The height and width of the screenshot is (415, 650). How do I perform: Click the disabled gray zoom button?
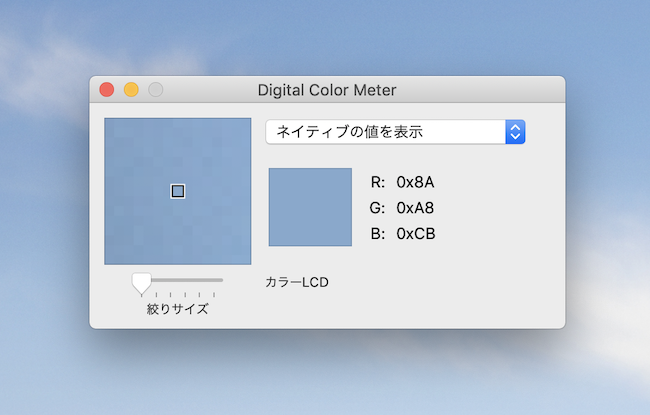pos(155,90)
